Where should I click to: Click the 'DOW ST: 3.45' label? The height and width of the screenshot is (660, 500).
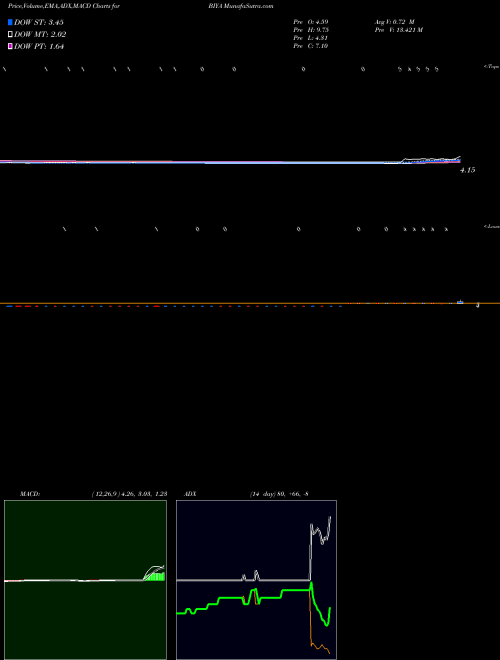[x=39, y=22]
